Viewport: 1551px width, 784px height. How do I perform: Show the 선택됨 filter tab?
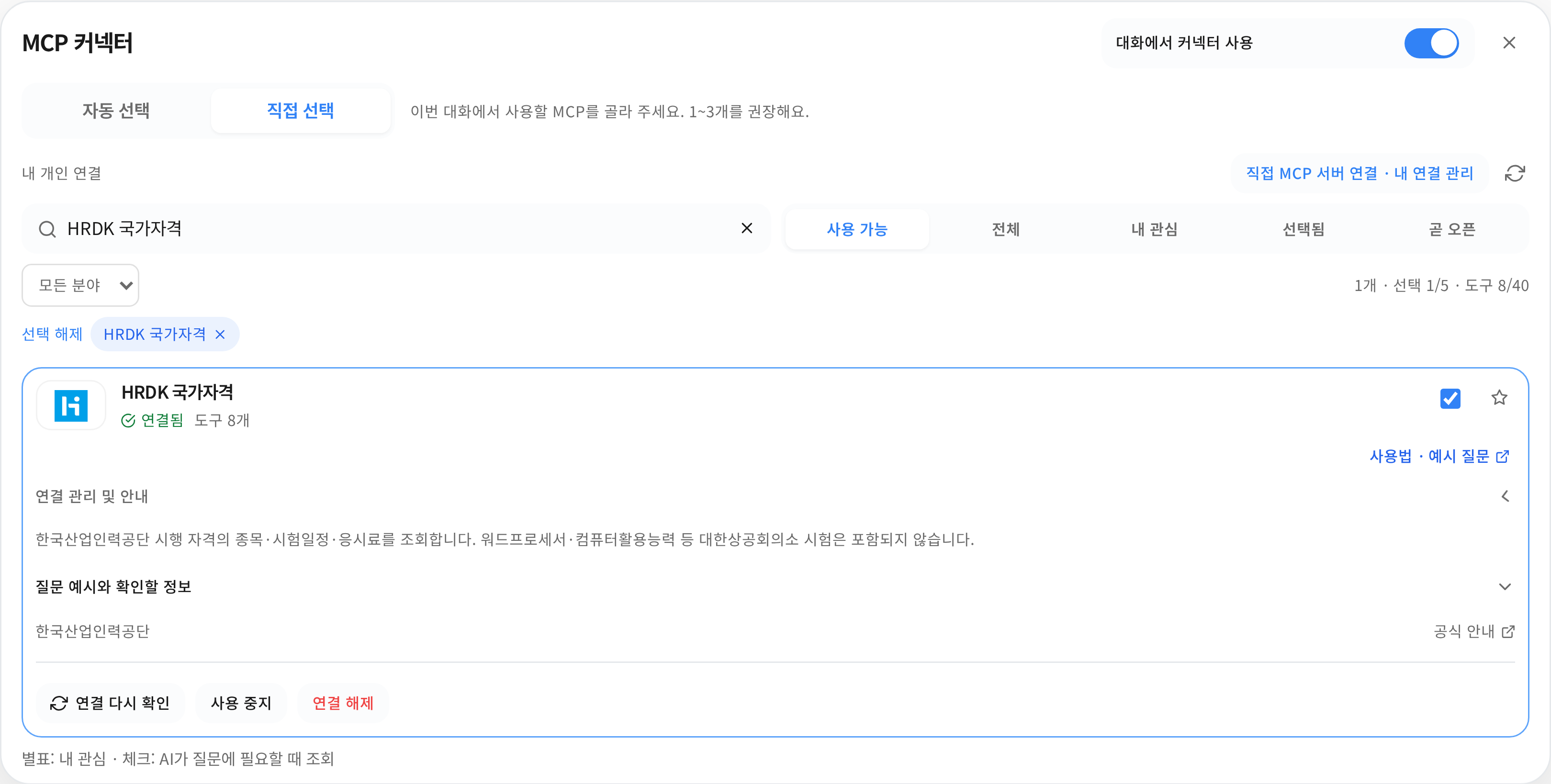[x=1303, y=229]
